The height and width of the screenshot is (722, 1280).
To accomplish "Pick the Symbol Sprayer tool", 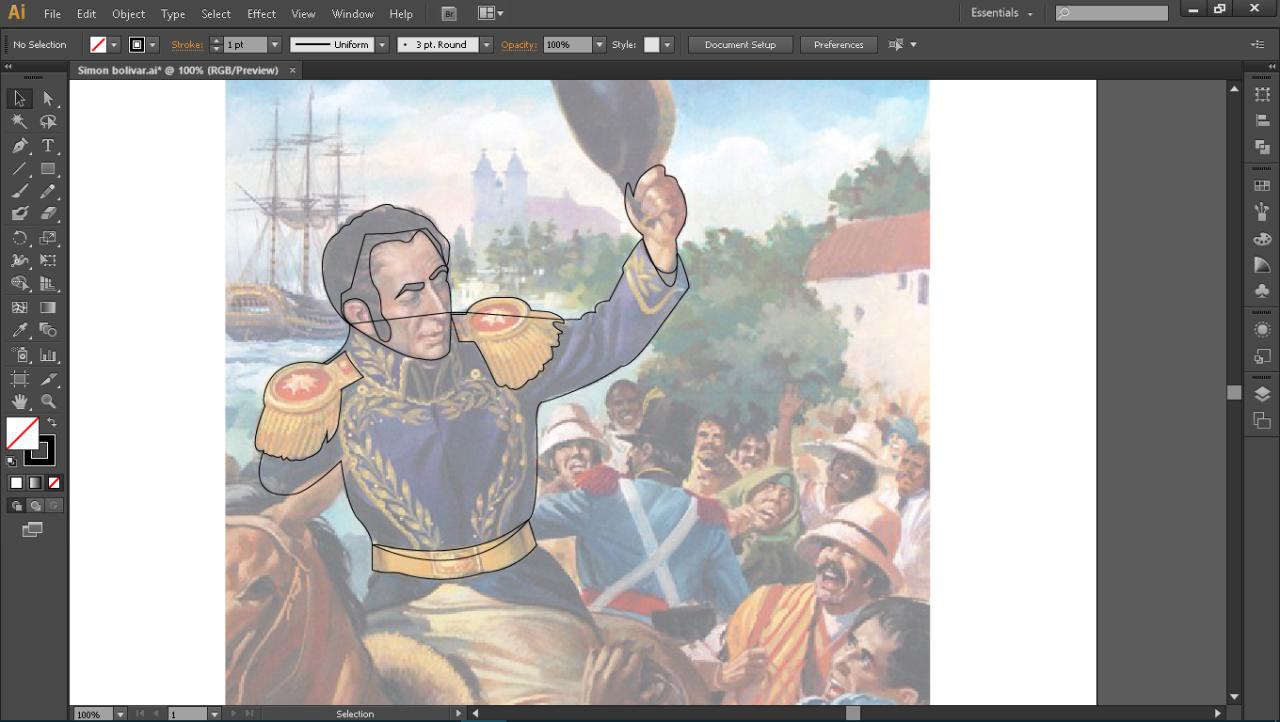I will coord(19,355).
